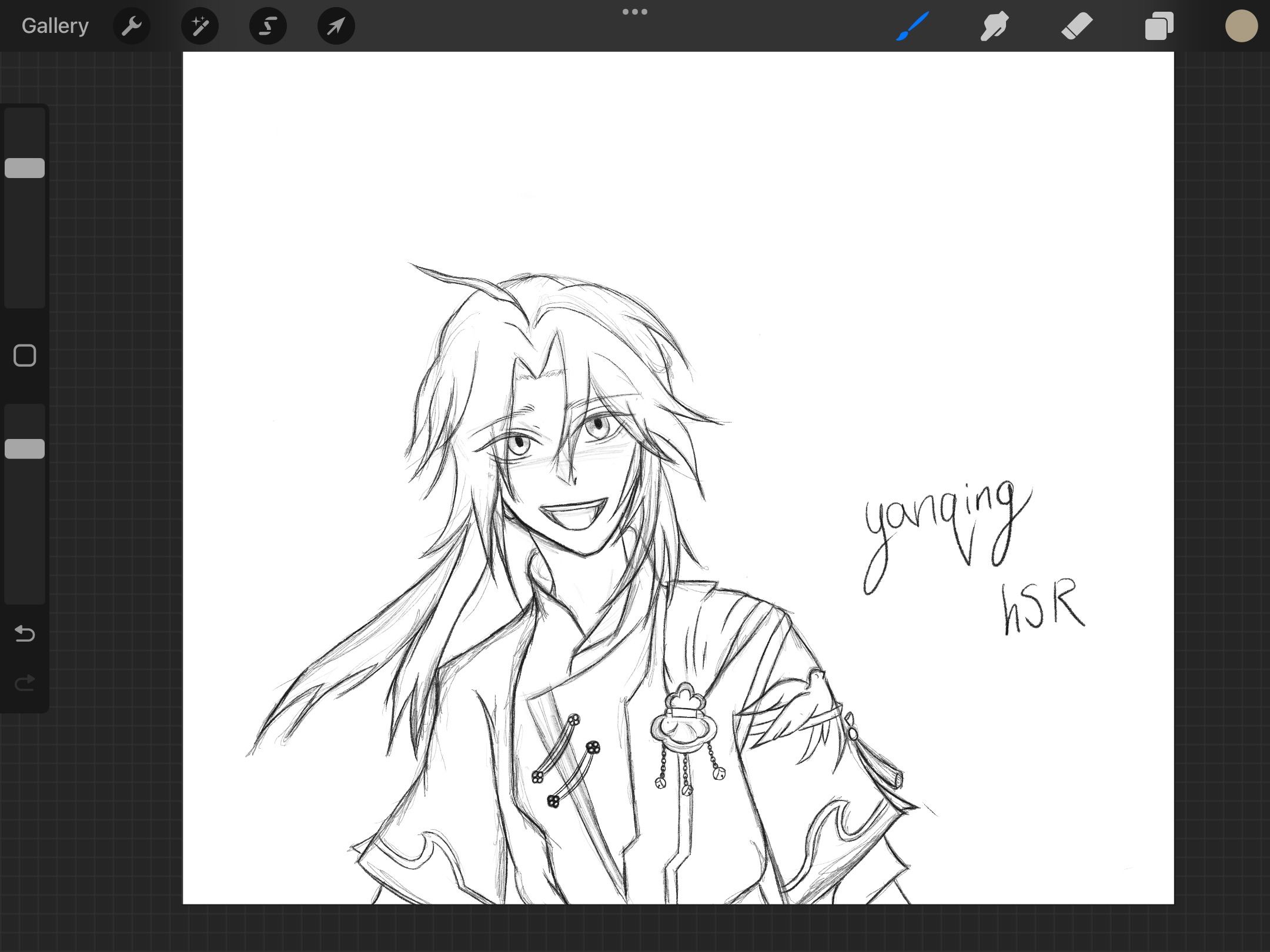Open the Layers panel
The width and height of the screenshot is (1270, 952).
click(1159, 26)
